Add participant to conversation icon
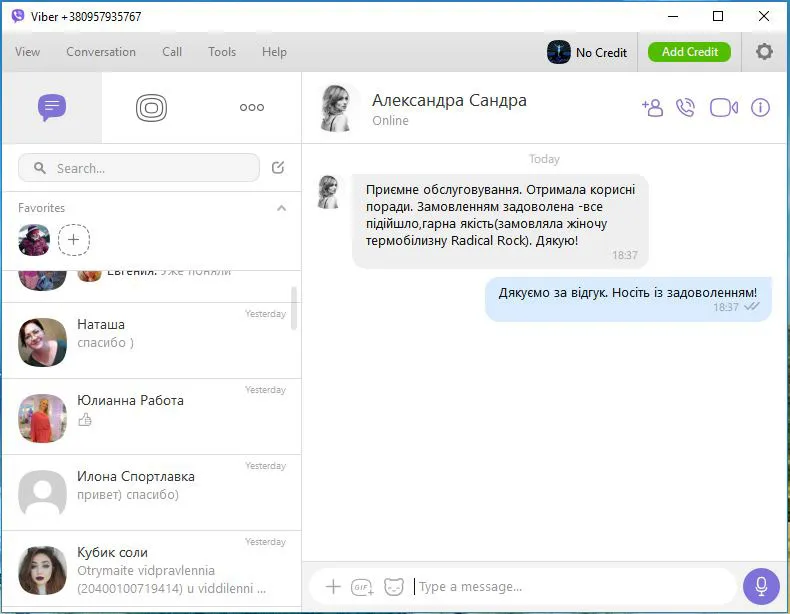790x614 pixels. point(652,107)
